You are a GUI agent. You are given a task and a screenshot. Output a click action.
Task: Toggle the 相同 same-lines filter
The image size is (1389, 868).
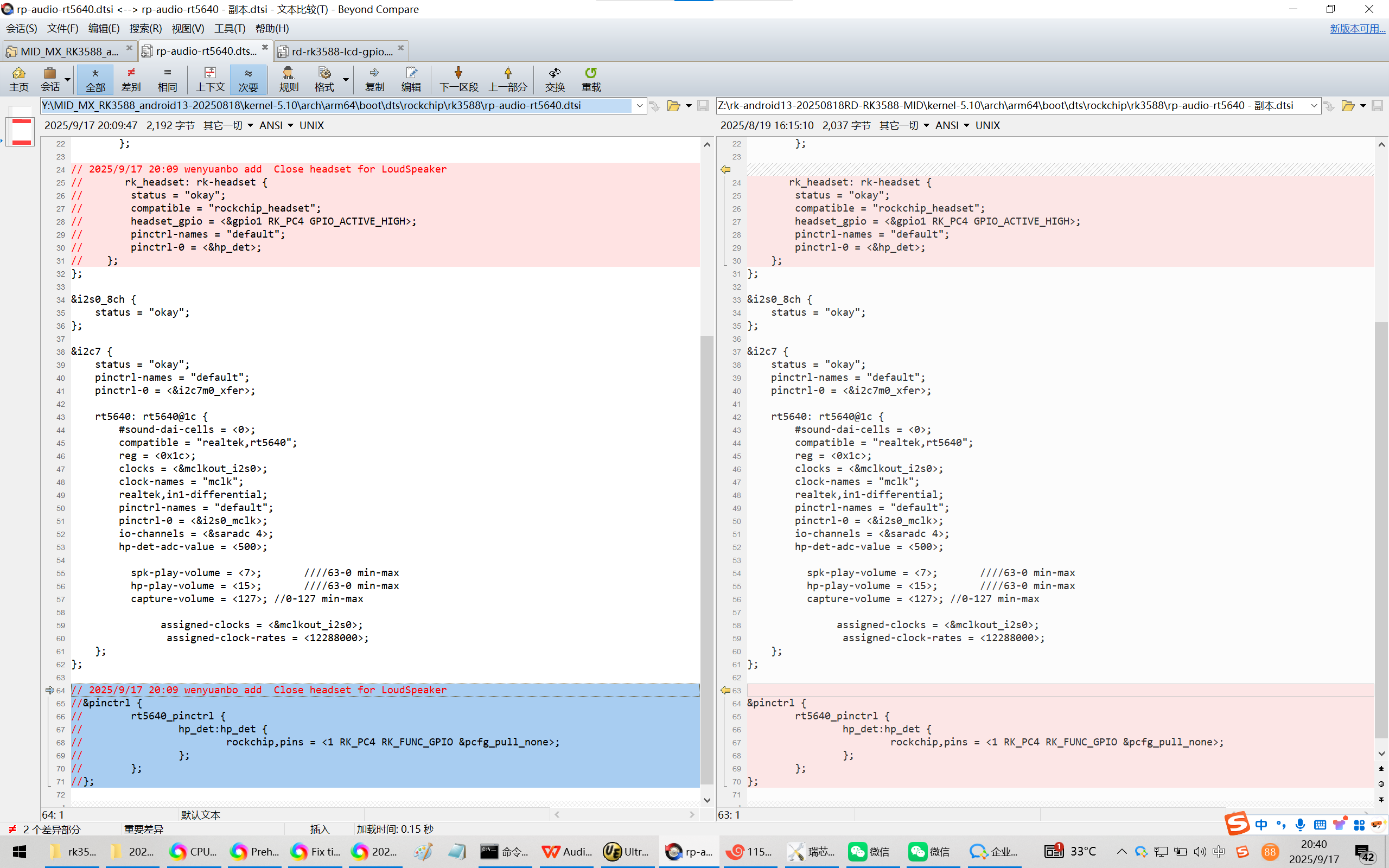tap(167, 79)
